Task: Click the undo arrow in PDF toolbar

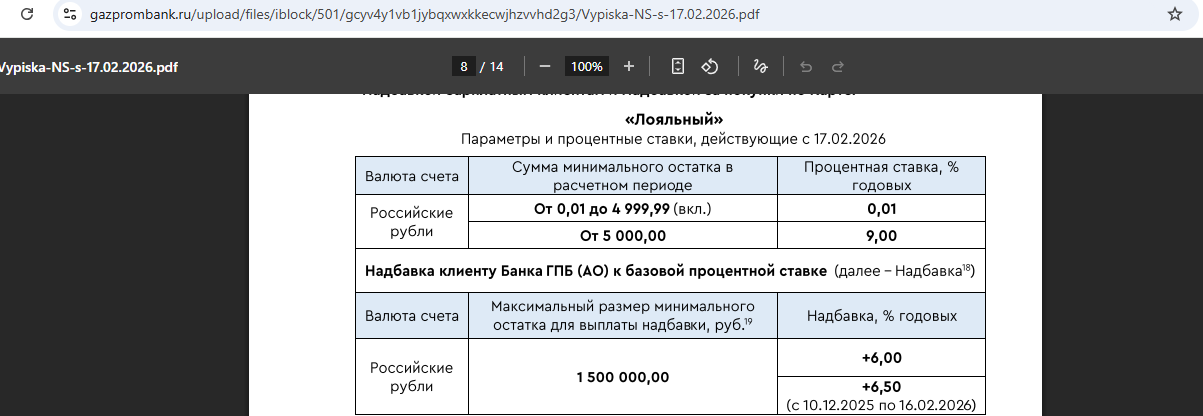Action: click(806, 67)
